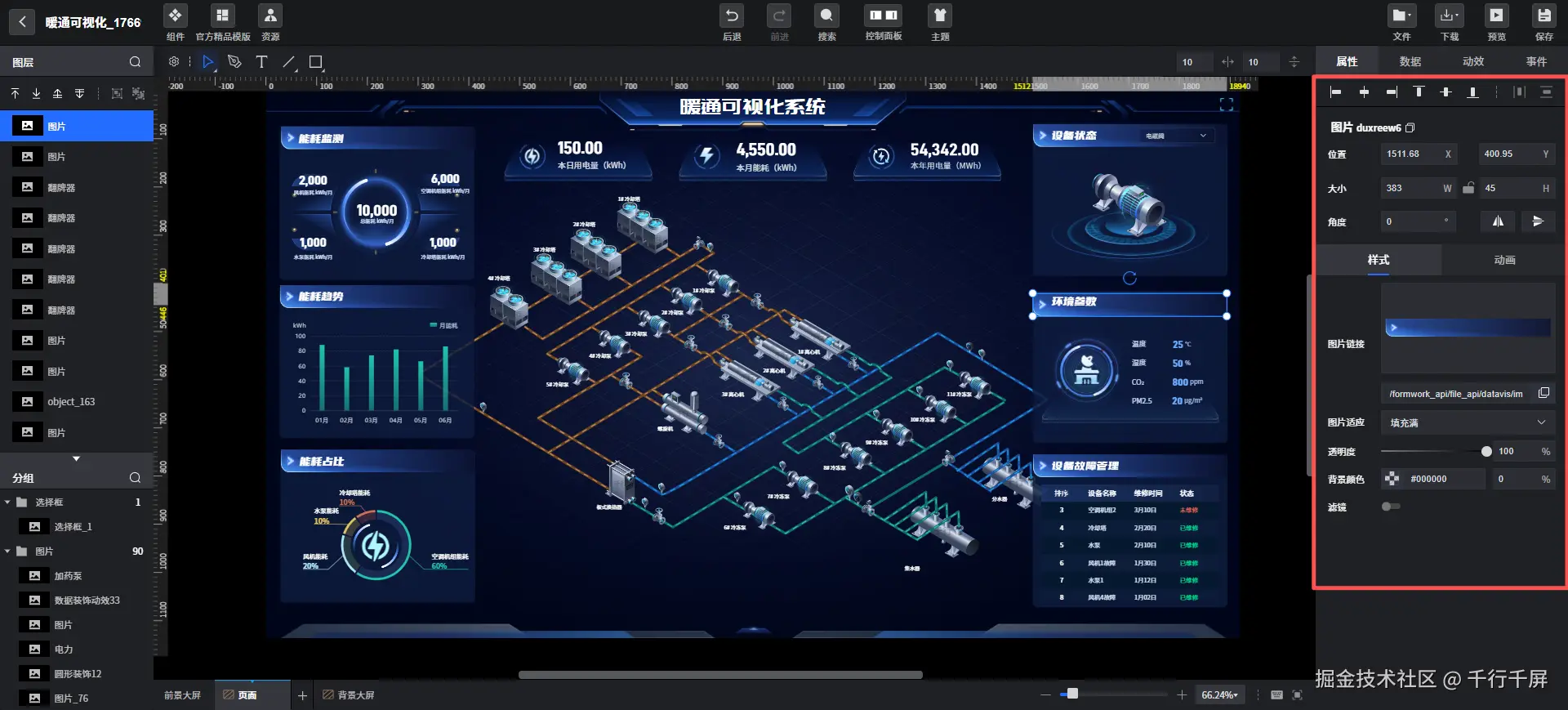
Task: Open the 66.24% zoom dropdown
Action: 1219,694
